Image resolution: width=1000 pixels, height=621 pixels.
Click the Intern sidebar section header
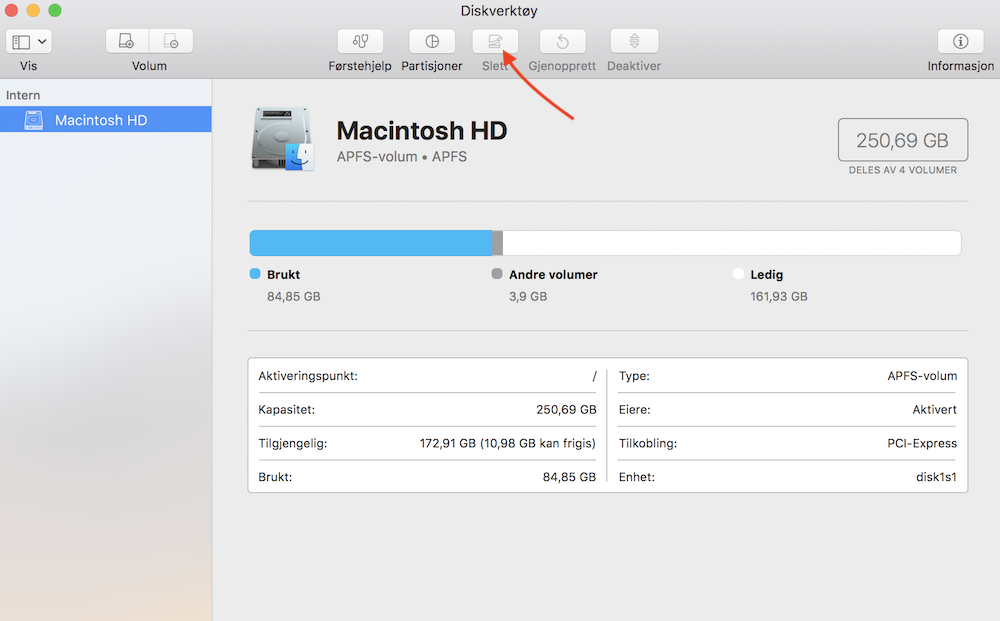[23, 95]
